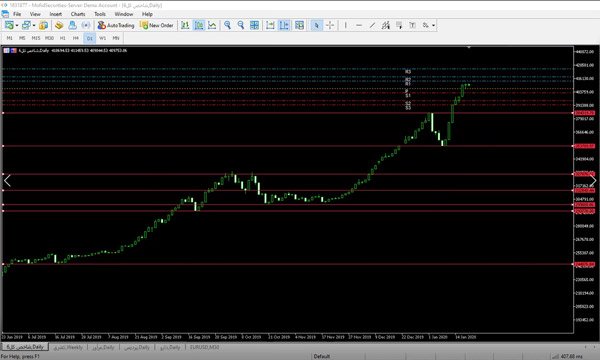The image size is (600, 360).
Task: Select the Trendline drawing tool
Action: click(372, 25)
